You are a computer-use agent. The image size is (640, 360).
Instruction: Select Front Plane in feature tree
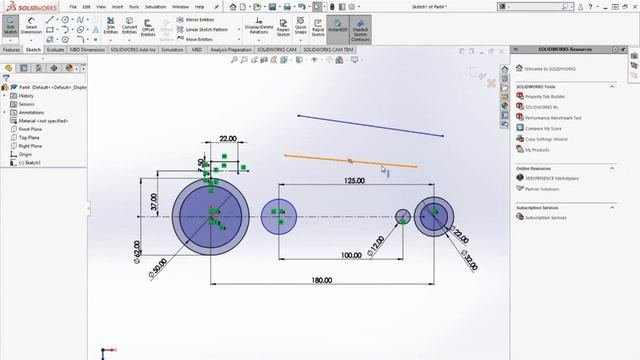point(30,129)
